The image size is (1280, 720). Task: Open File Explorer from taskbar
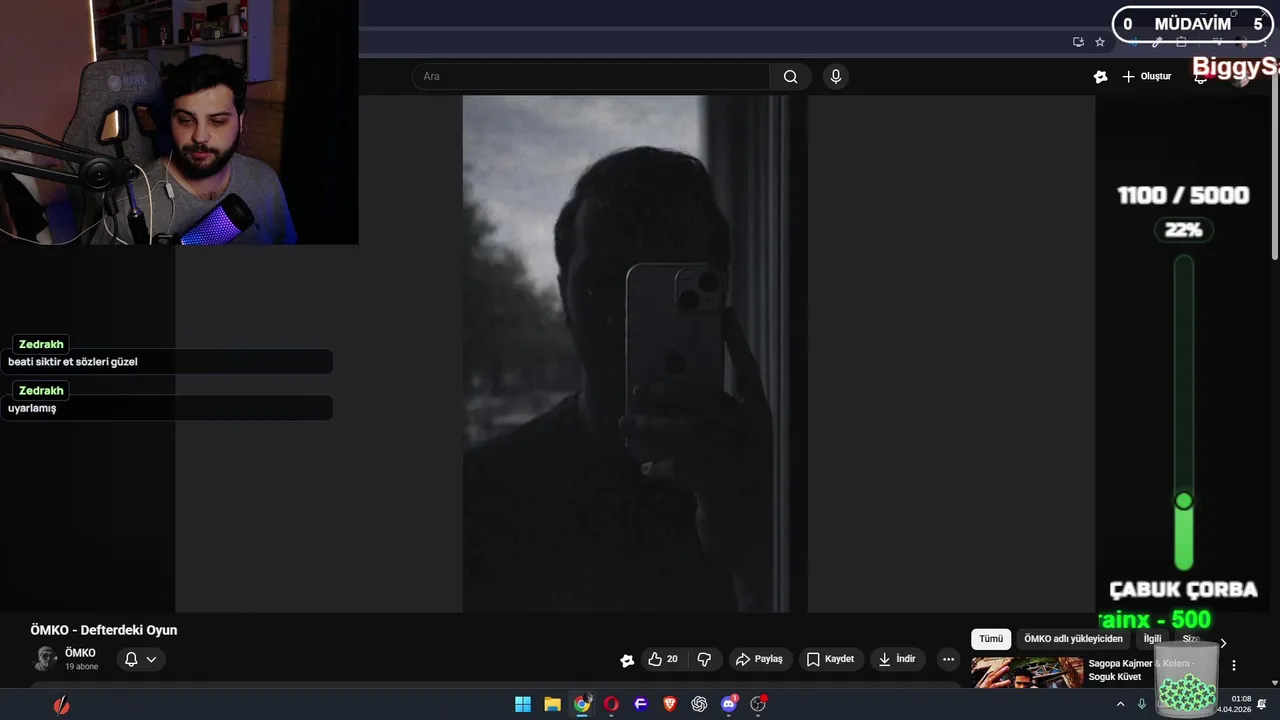(552, 704)
